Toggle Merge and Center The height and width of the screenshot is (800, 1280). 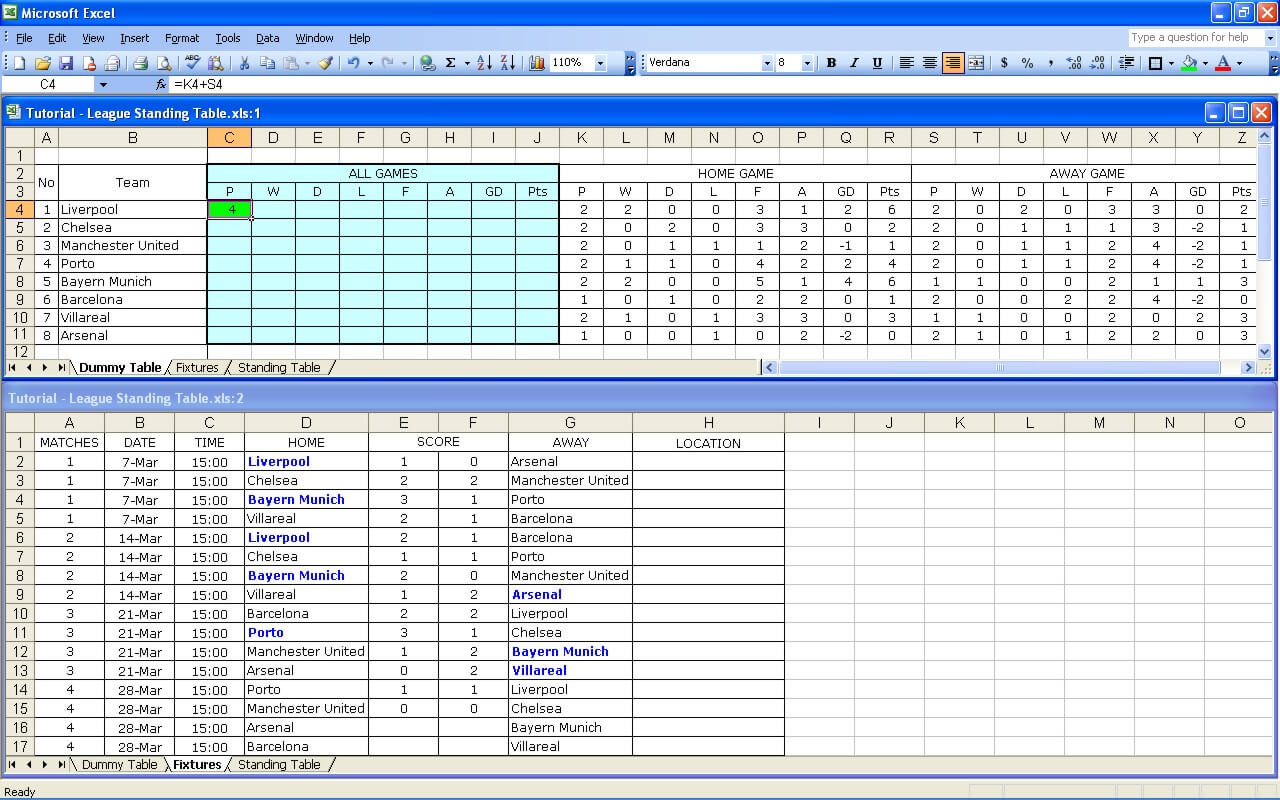coord(976,63)
